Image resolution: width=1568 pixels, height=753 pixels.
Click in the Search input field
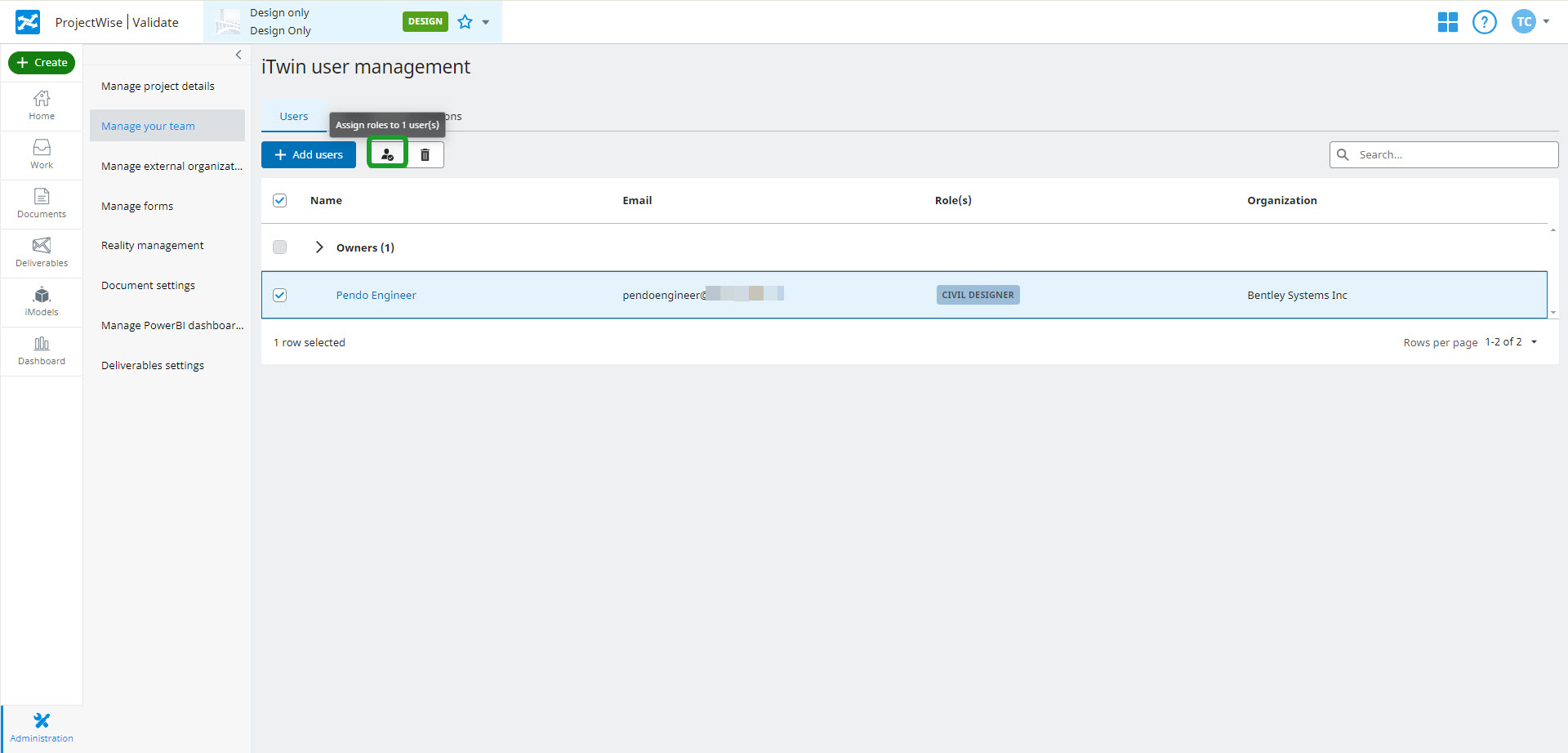(1444, 154)
